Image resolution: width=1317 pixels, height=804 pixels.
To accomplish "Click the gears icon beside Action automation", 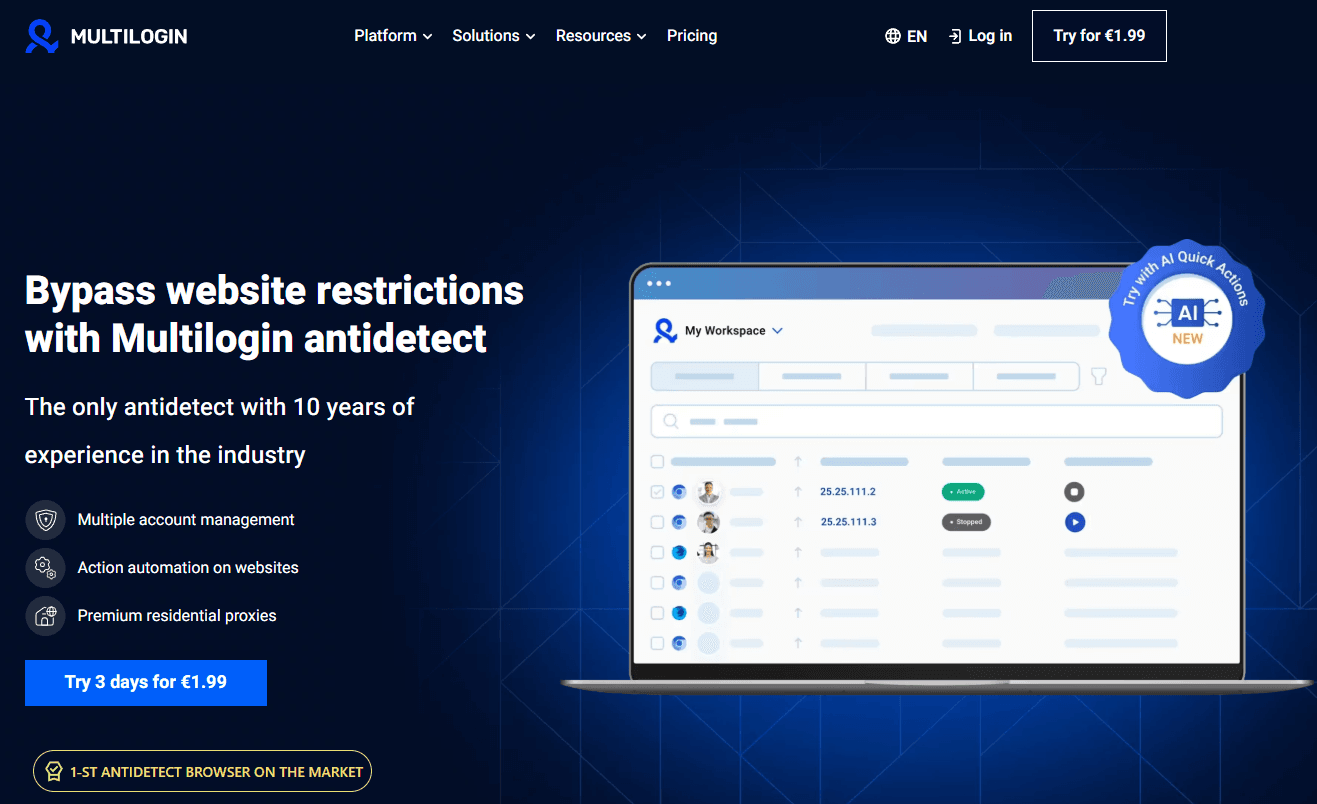I will pos(45,568).
